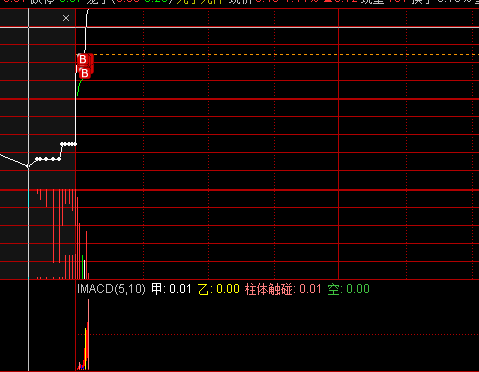Click the green 空: 0.00 label
The image size is (479, 372).
coord(348,289)
